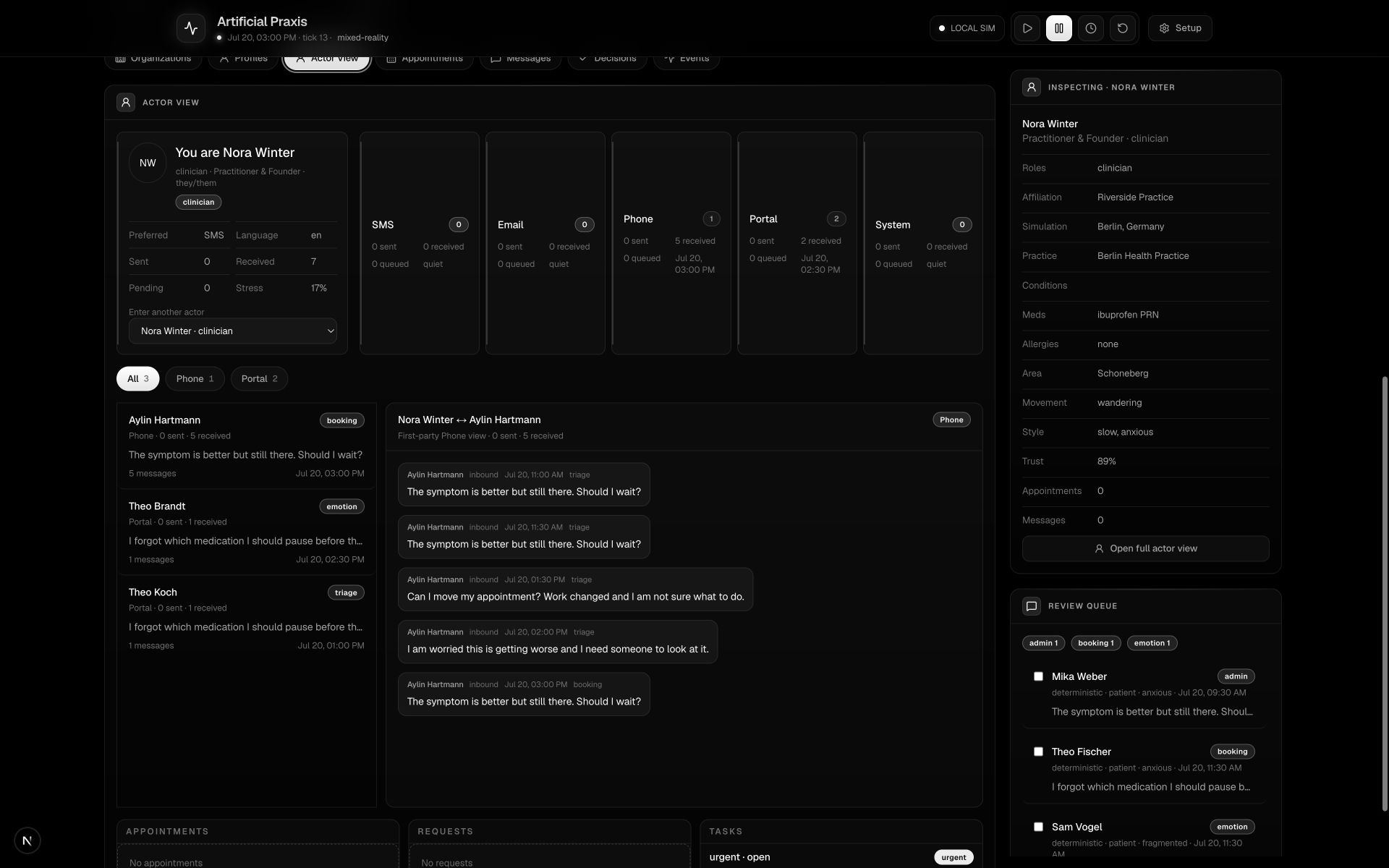1389x868 pixels.
Task: Click the triage tag on Theo Koch
Action: pos(346,593)
